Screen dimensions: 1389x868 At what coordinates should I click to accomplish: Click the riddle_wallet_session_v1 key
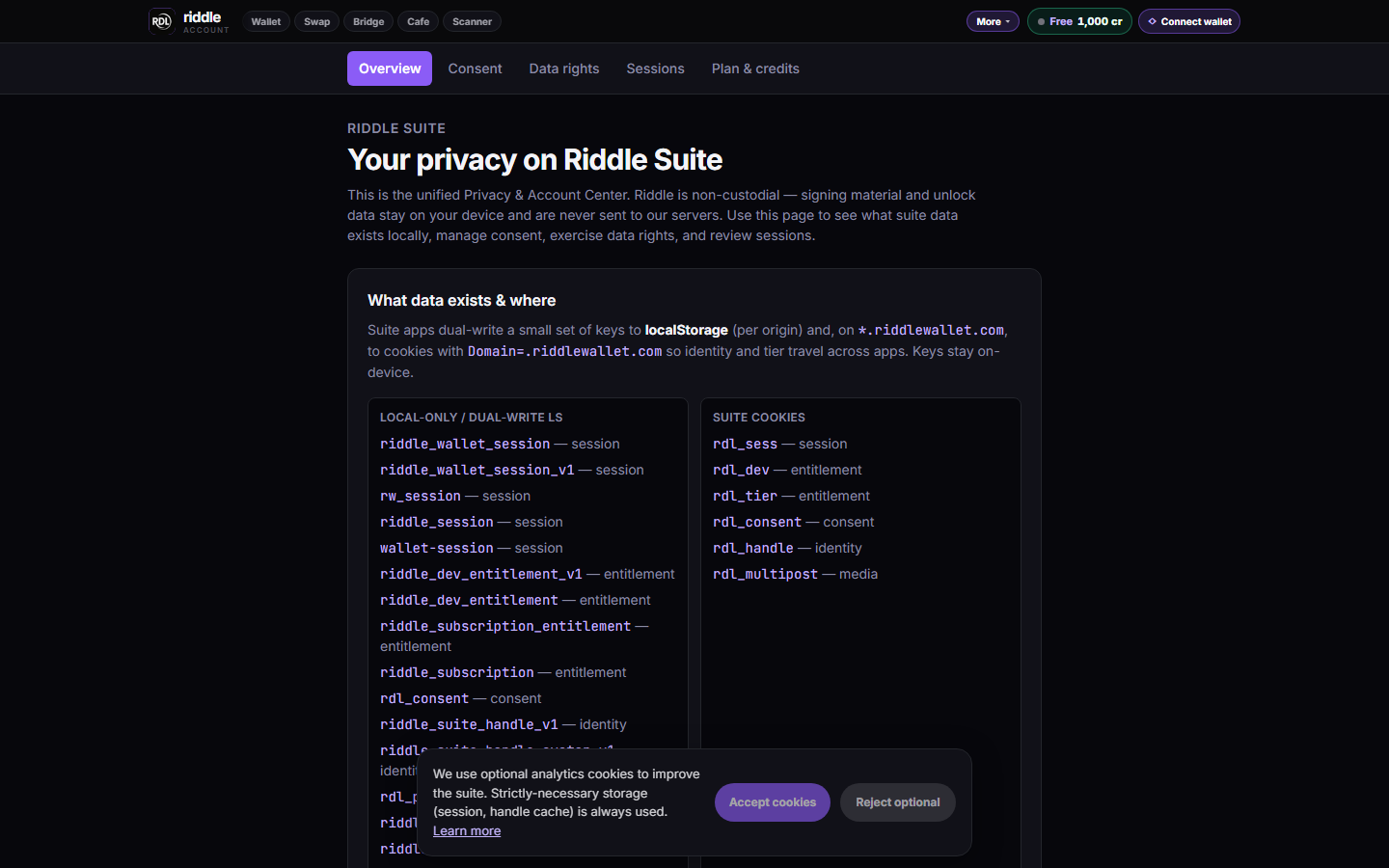tap(477, 470)
